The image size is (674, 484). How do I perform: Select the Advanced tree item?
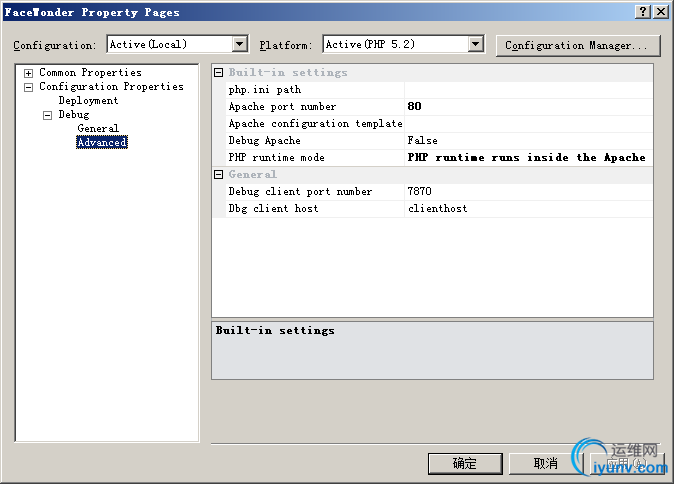(102, 142)
